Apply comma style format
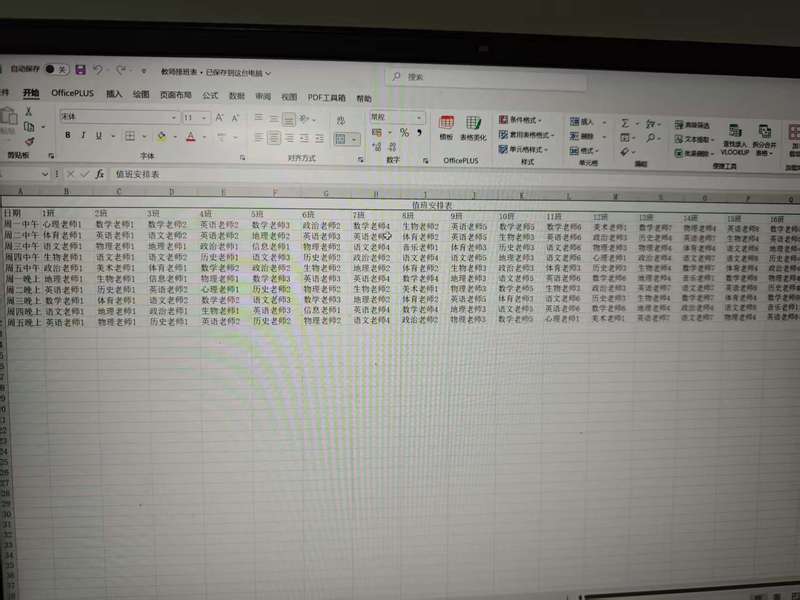This screenshot has width=800, height=600. [419, 133]
